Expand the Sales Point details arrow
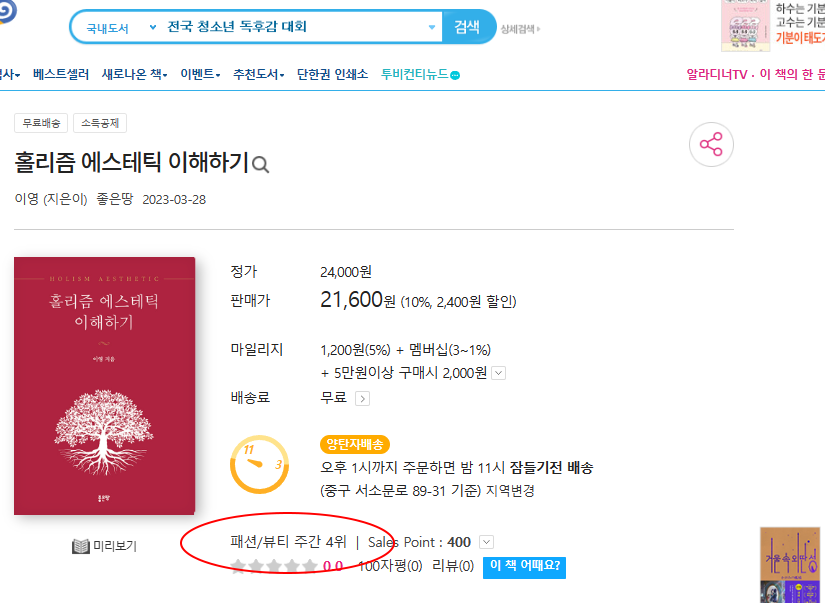Viewport: 825px width, 603px height. point(486,542)
